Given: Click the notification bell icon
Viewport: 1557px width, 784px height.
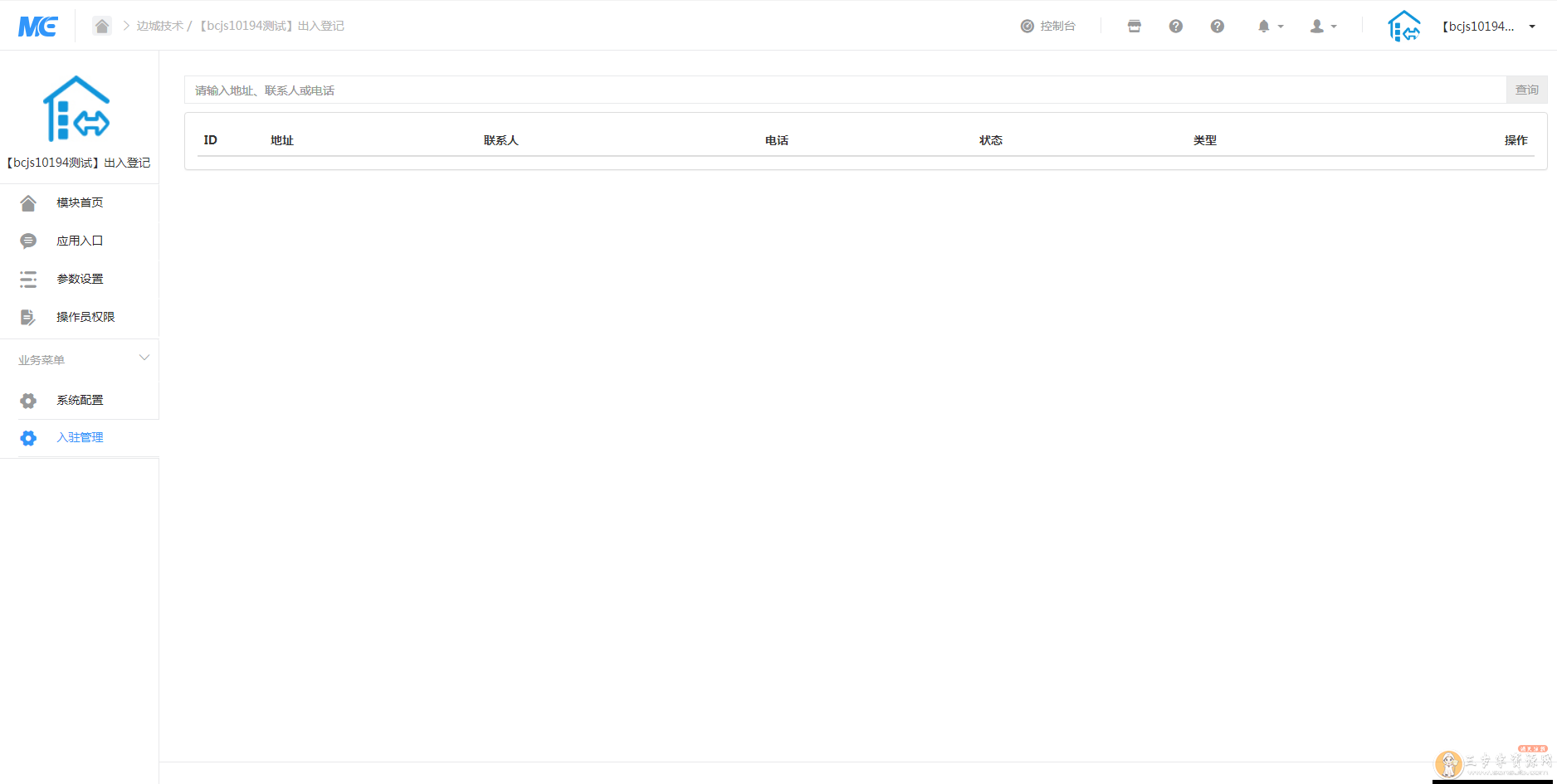Looking at the screenshot, I should (1264, 26).
